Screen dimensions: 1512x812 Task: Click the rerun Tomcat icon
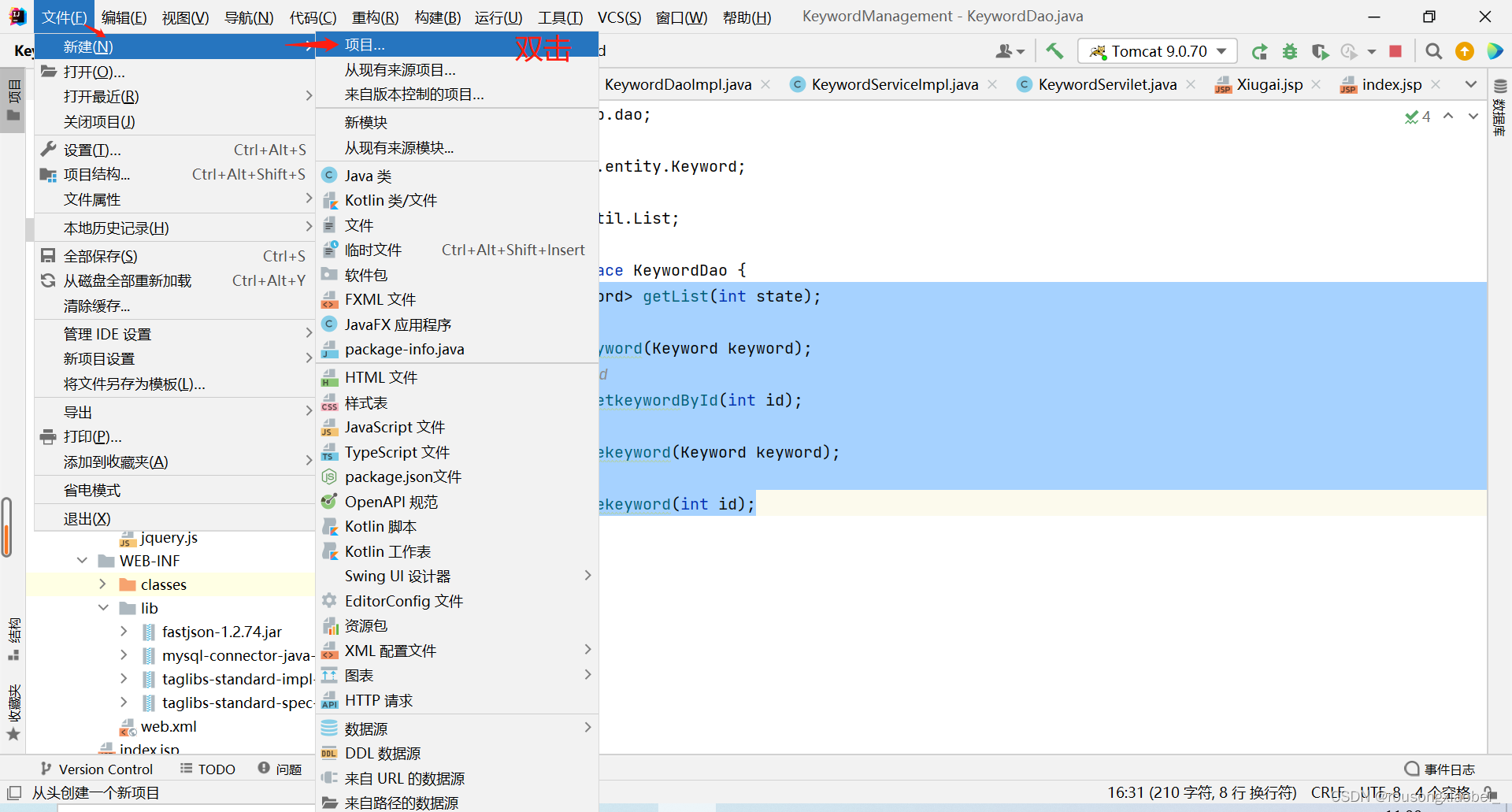pyautogui.click(x=1259, y=51)
